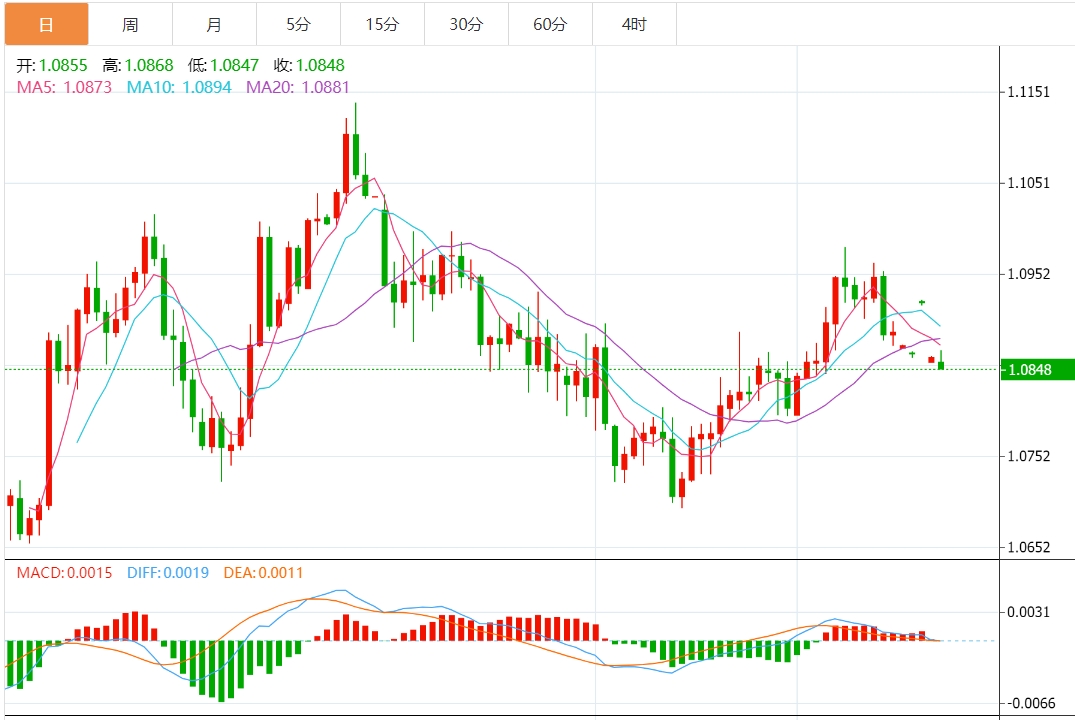This screenshot has width=1075, height=720.
Task: Click the 1.1151 price axis label
Action: click(x=1029, y=92)
